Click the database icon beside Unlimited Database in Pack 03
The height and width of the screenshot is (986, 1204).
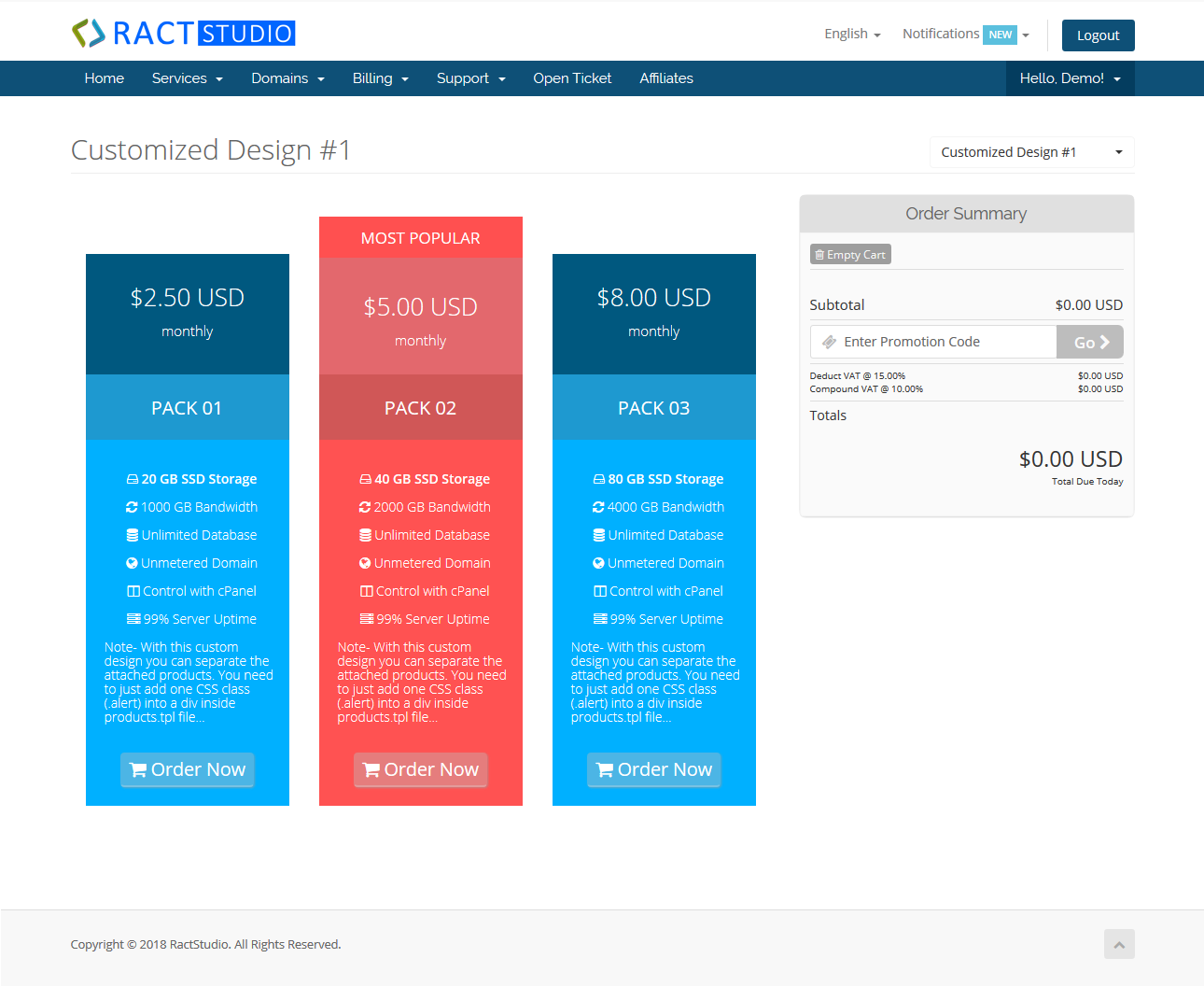coord(597,534)
